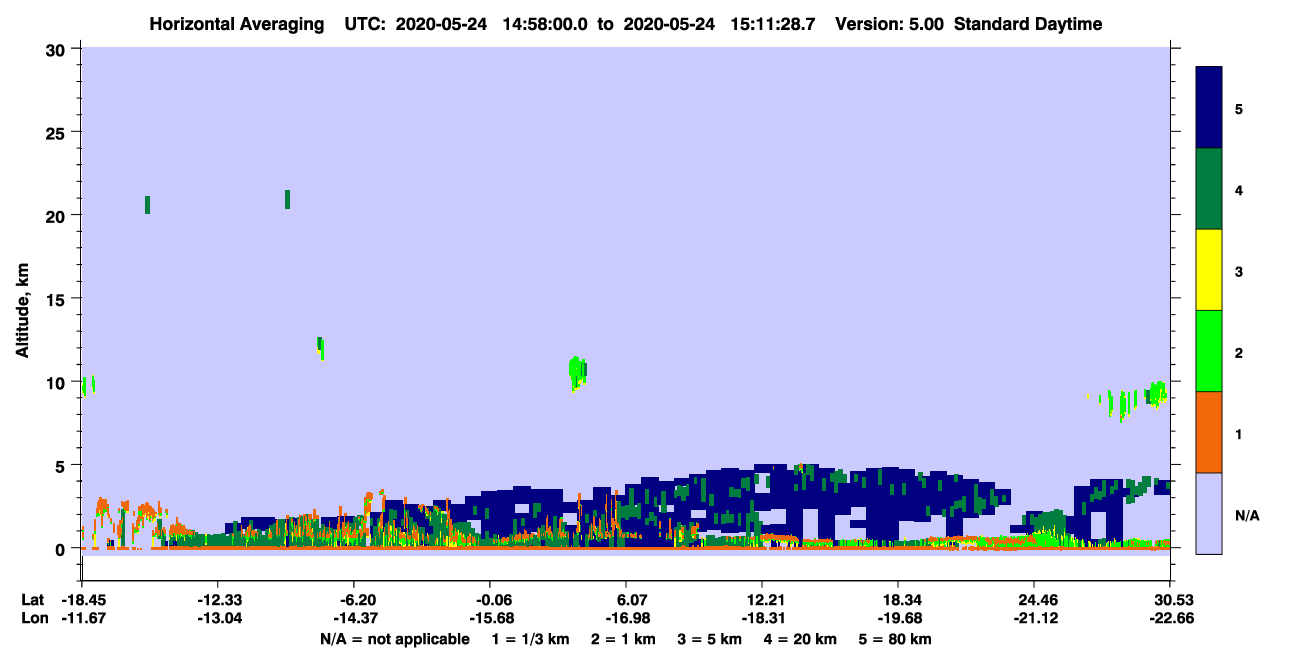The height and width of the screenshot is (667, 1300).
Task: Click the bright green cloud feature near 10 km at plot center
Action: click(576, 373)
